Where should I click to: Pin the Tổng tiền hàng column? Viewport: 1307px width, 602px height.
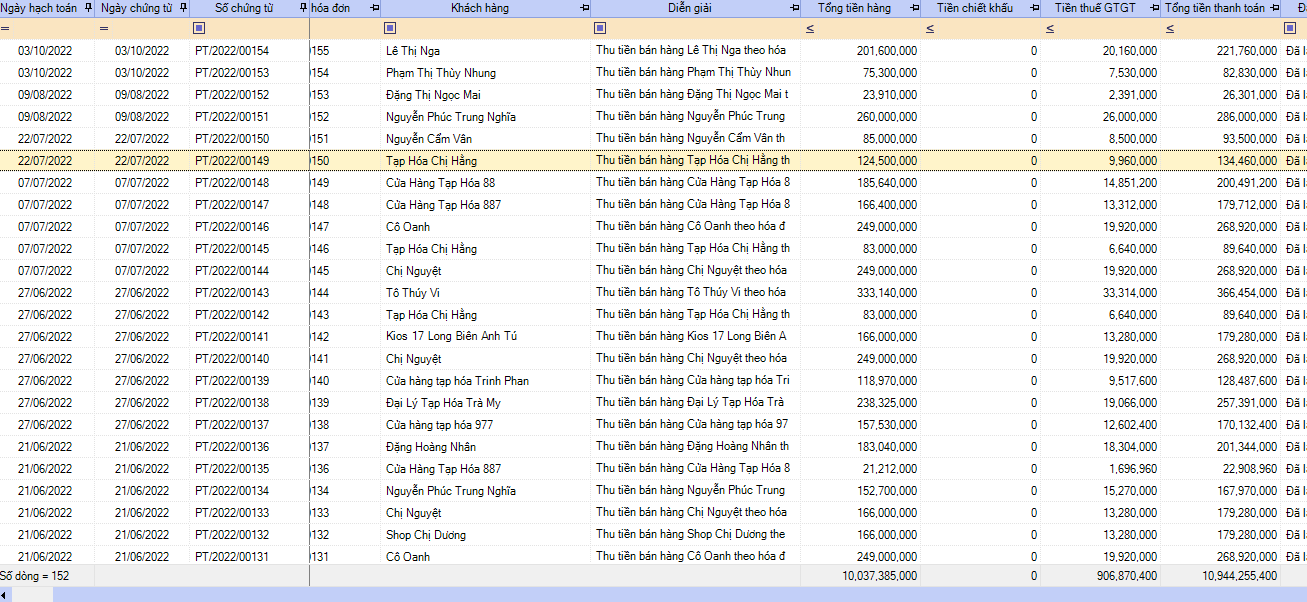click(x=914, y=8)
